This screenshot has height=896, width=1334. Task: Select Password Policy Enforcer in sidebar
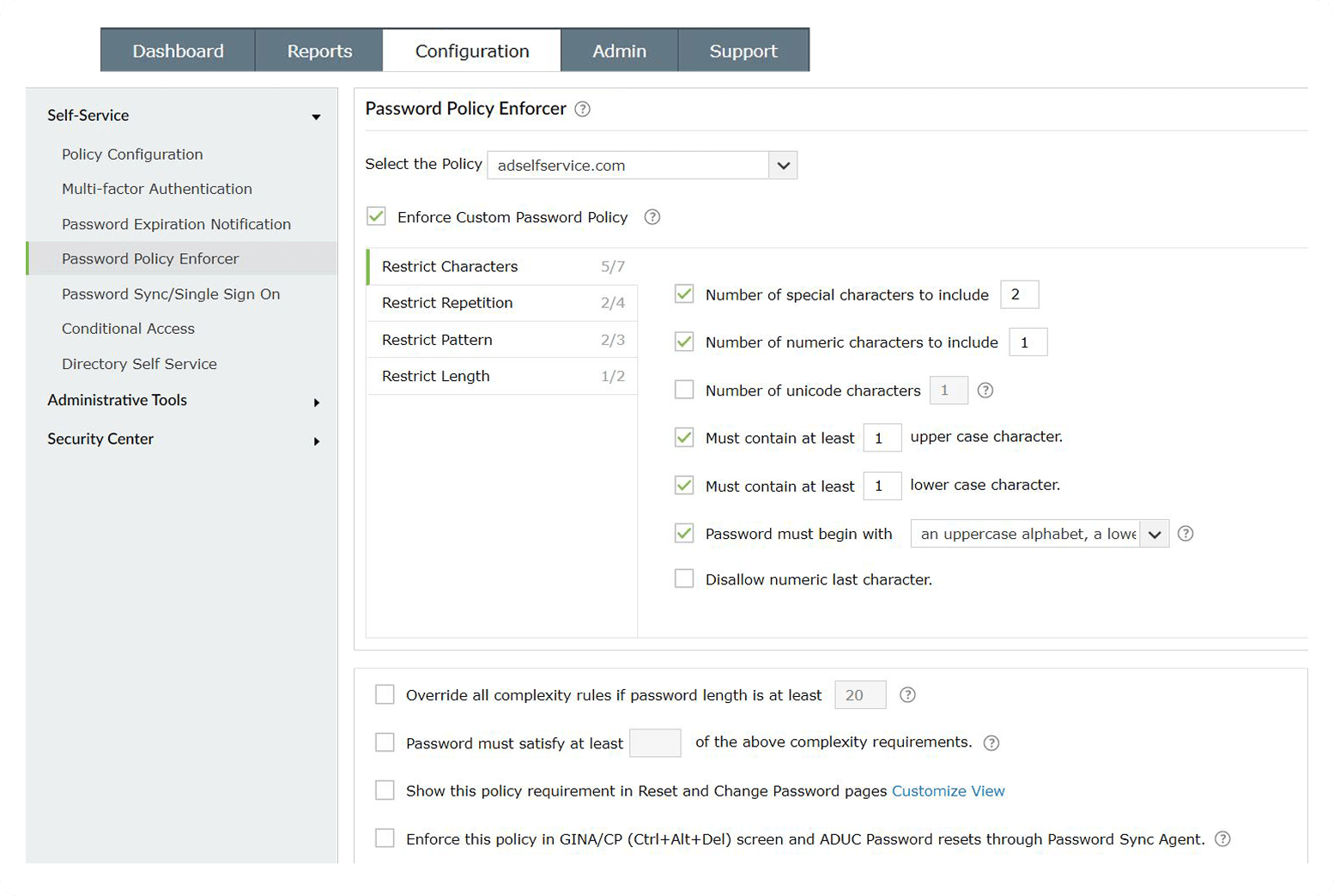[x=182, y=258]
